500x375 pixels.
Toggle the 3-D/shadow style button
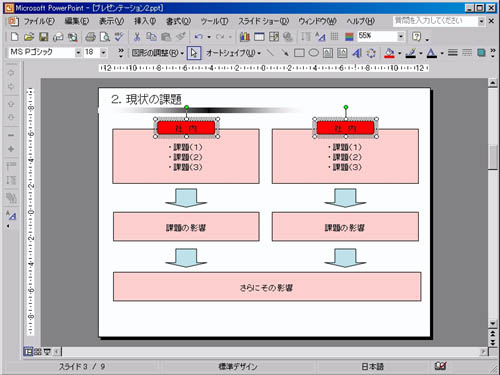pyautogui.click(x=481, y=53)
